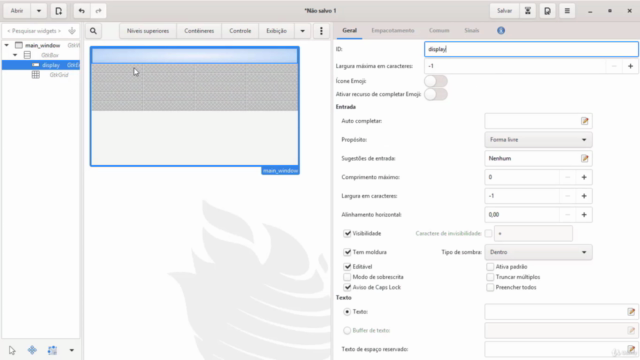Open the dropdown arrow beside Abrir
Image resolution: width=640 pixels, height=360 pixels.
tap(39, 11)
